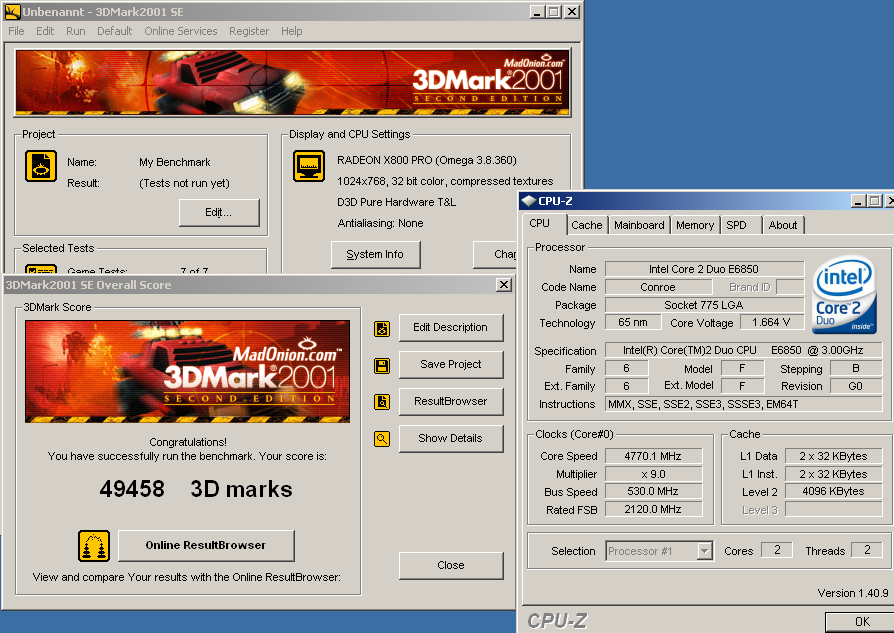This screenshot has height=633, width=894.
Task: Click the Intel Core 2 Duo logo
Action: pyautogui.click(x=844, y=294)
